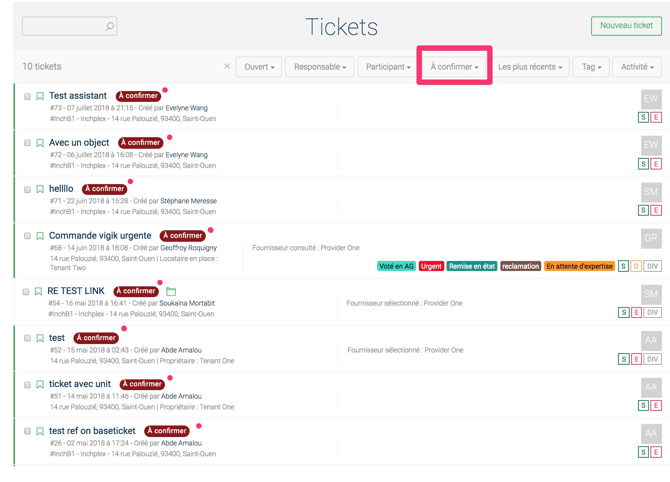Screen dimensions: 670x482
Task: Click the EW avatar on Test assistant
Action: tap(650, 99)
